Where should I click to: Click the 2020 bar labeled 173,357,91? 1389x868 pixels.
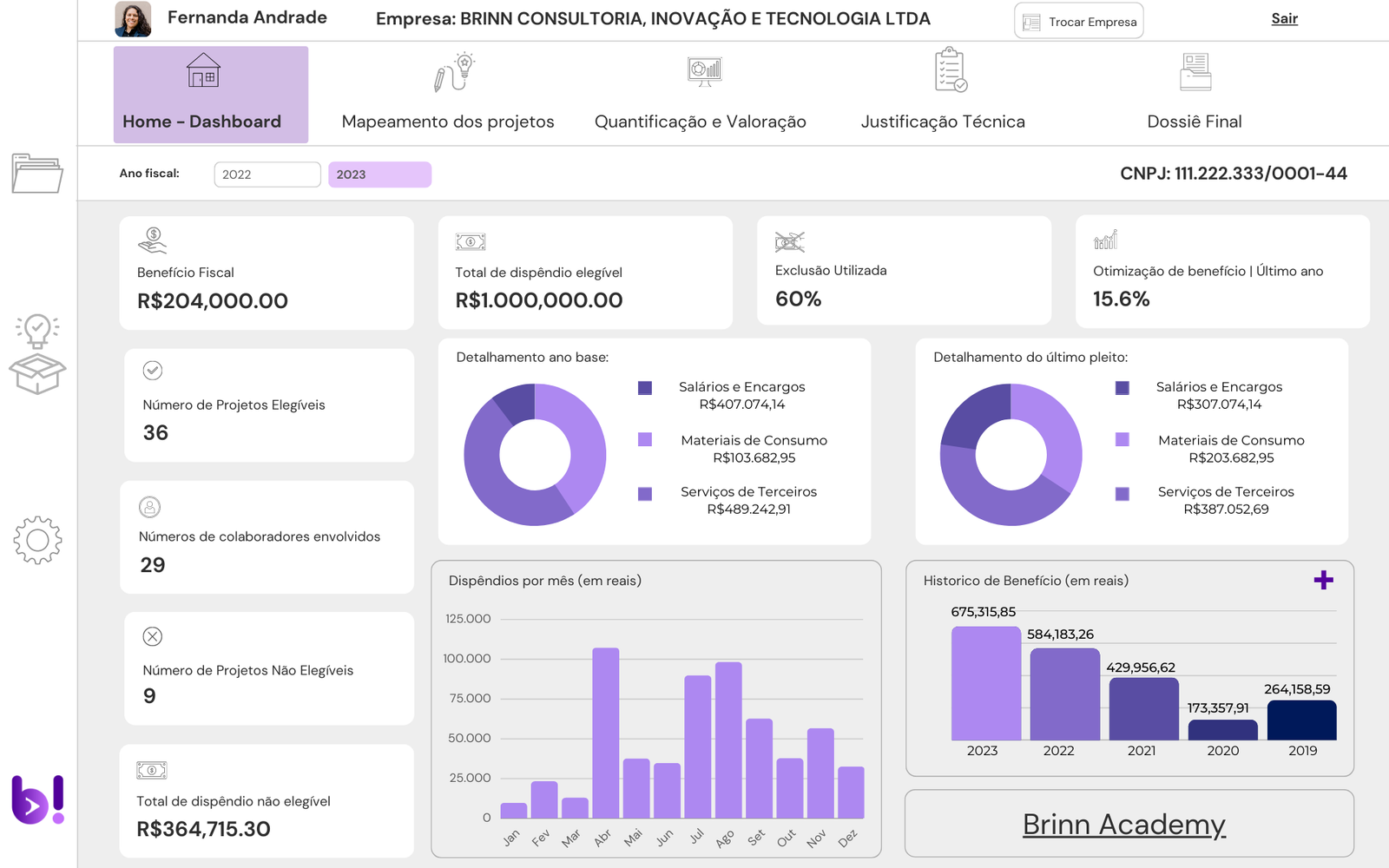(x=1223, y=730)
